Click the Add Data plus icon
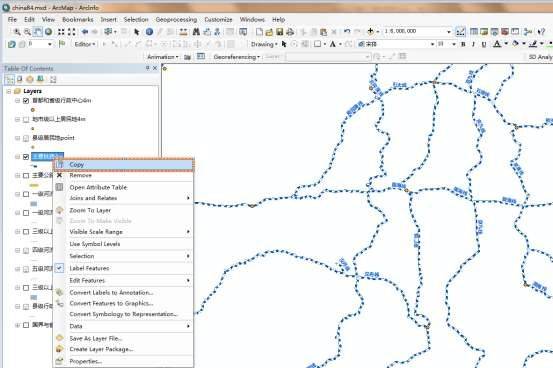This screenshot has height=368, width=553. click(370, 31)
